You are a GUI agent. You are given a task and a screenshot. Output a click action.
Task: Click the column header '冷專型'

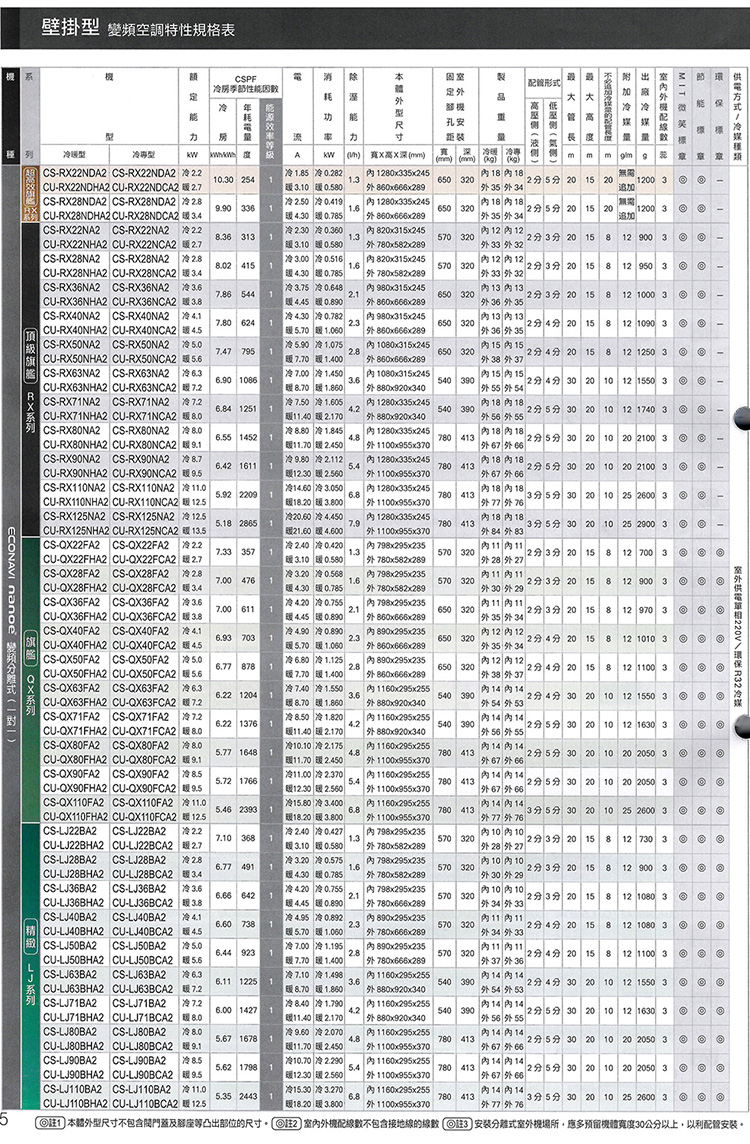pos(144,155)
